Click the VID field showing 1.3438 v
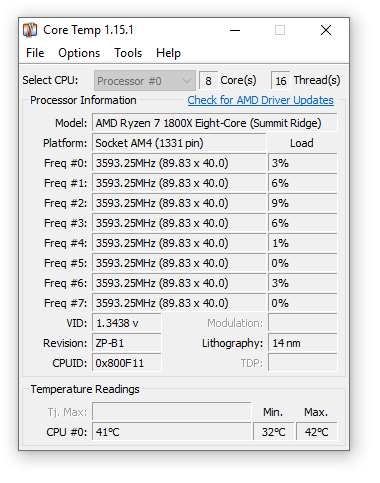380x483 pixels. click(127, 323)
